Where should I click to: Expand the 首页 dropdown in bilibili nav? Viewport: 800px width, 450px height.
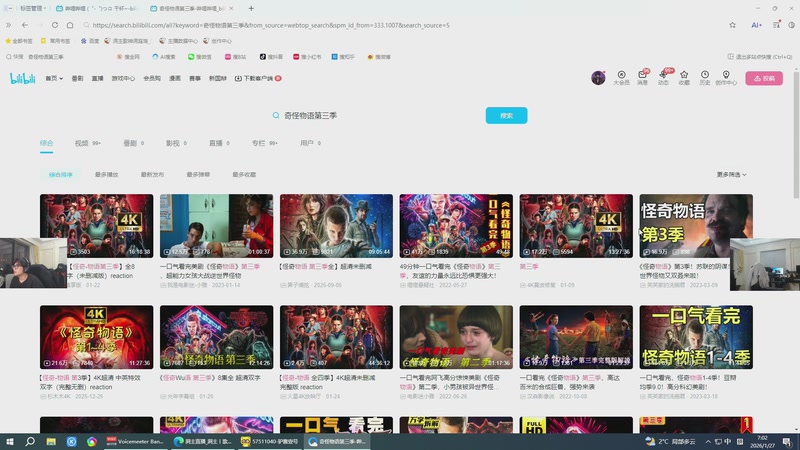[x=54, y=78]
